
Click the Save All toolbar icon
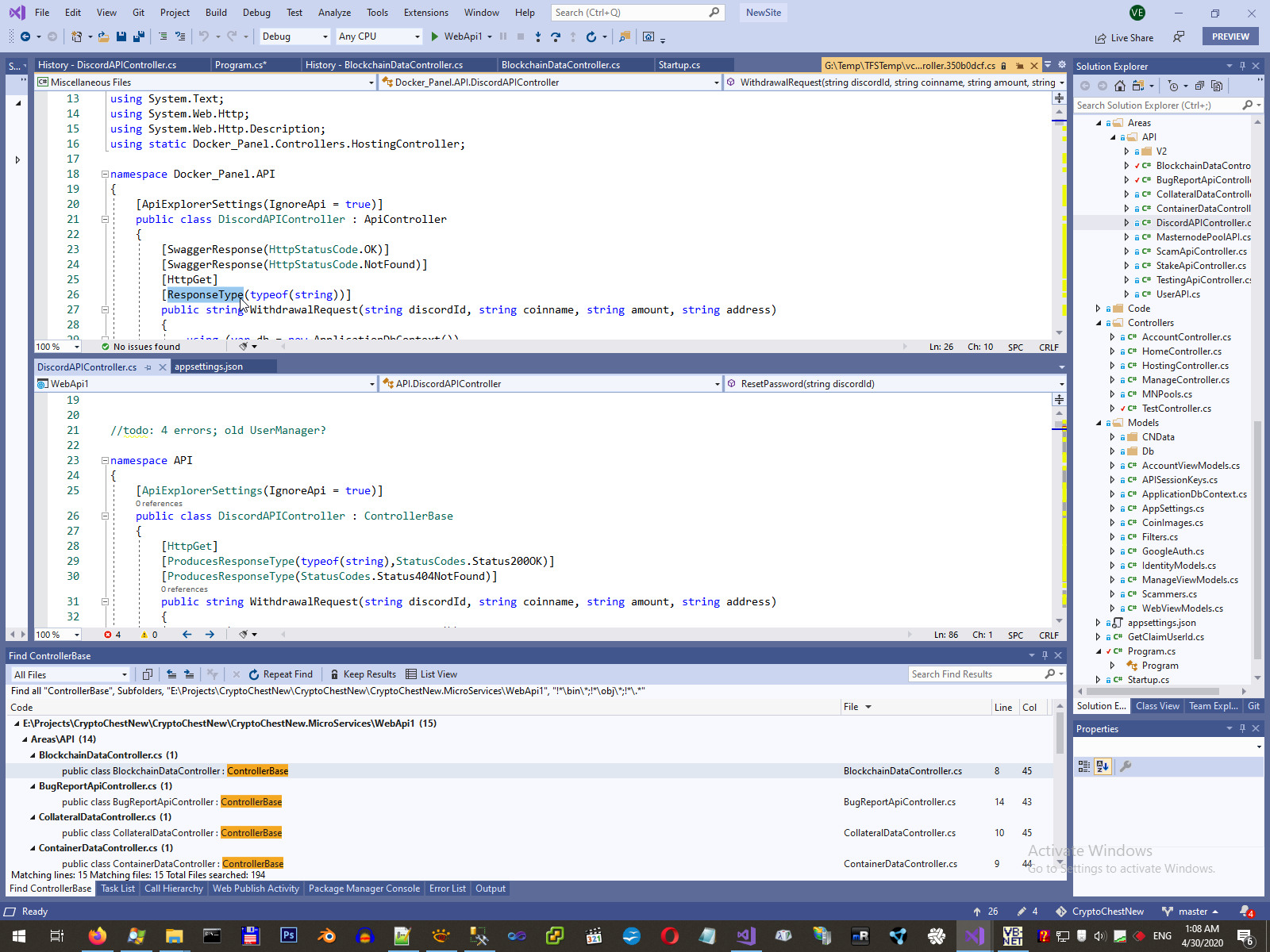tap(138, 36)
